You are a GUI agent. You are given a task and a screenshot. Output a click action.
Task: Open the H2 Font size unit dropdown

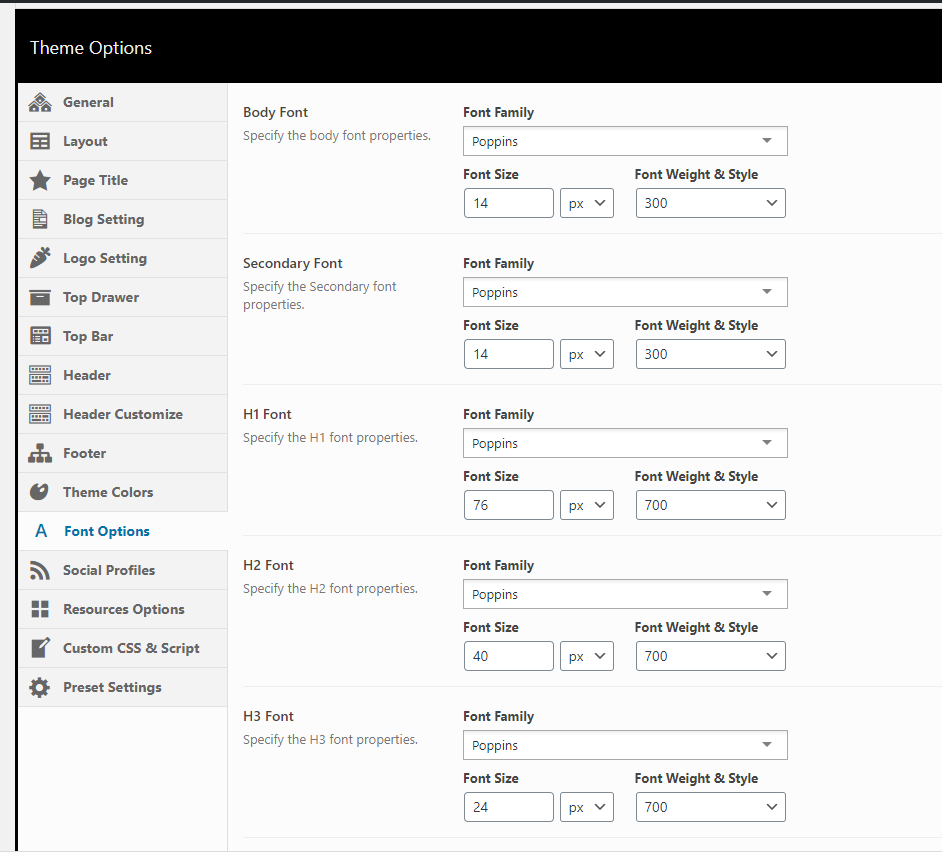click(587, 656)
